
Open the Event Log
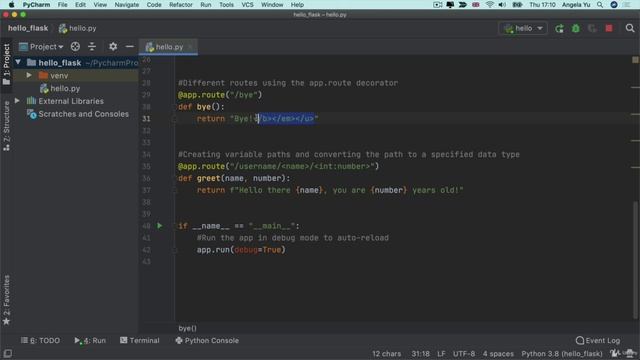[x=598, y=340]
